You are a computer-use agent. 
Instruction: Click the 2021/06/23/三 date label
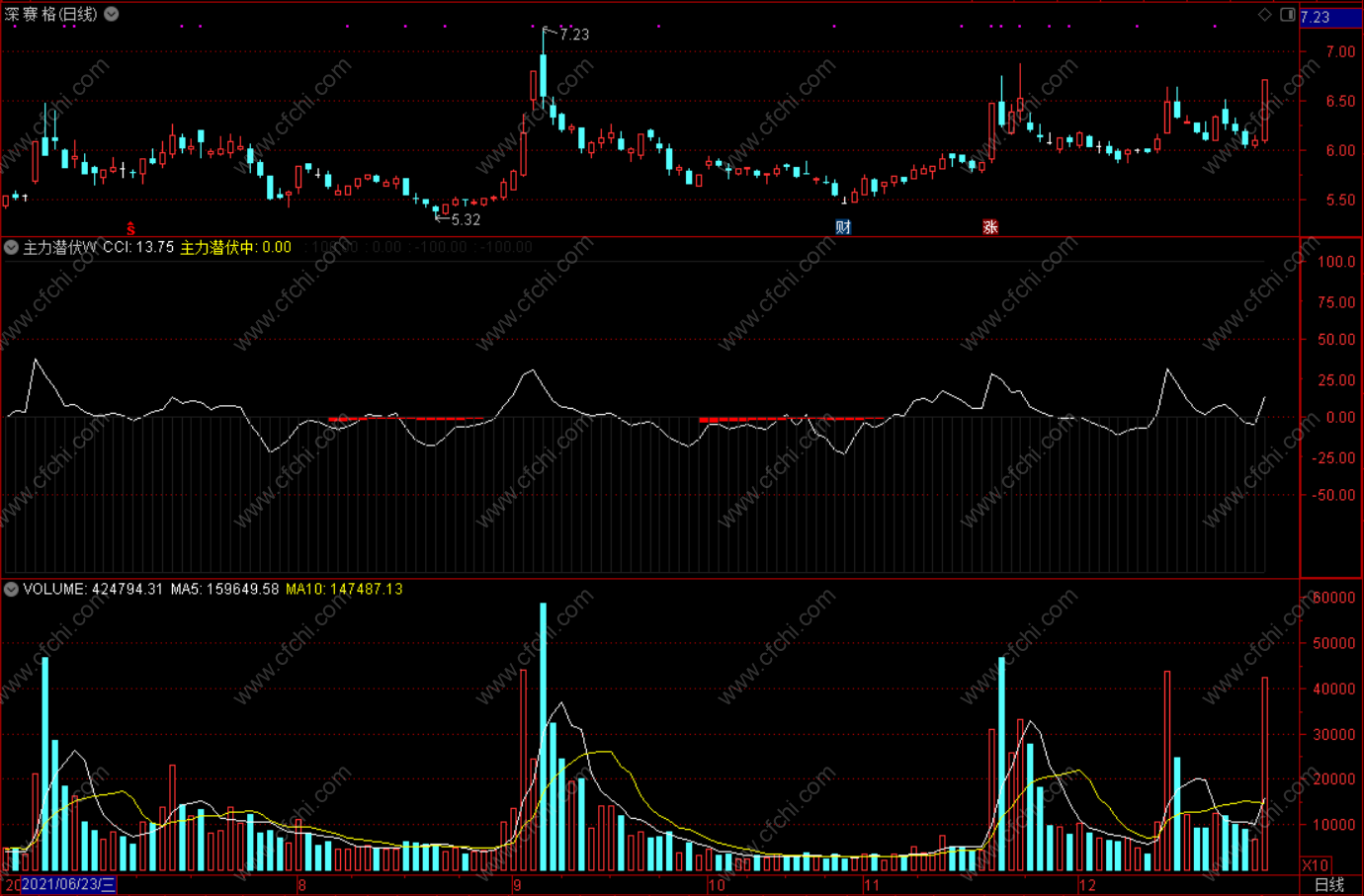(x=68, y=884)
